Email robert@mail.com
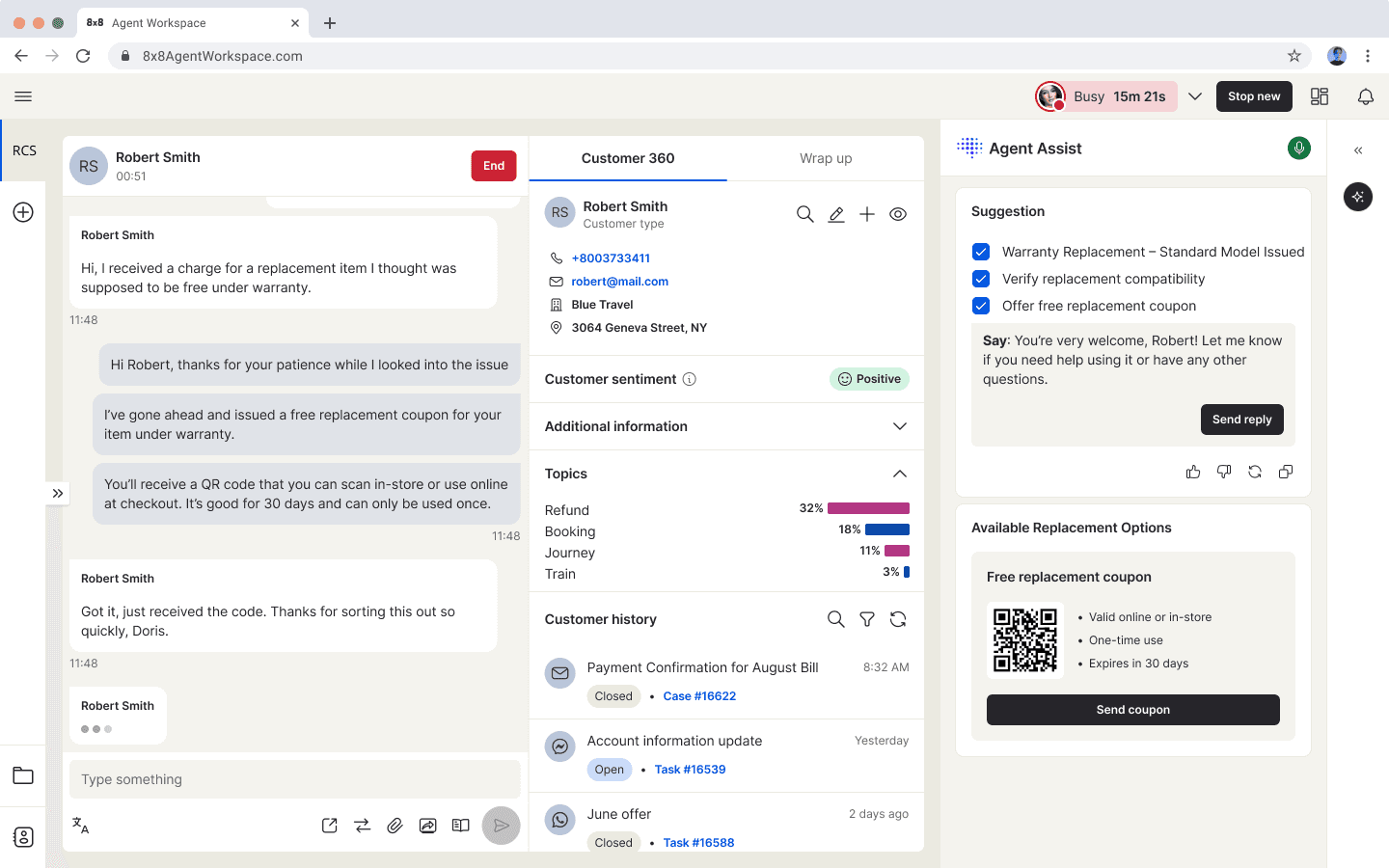Screen dimensions: 1389x868 (x=619, y=282)
